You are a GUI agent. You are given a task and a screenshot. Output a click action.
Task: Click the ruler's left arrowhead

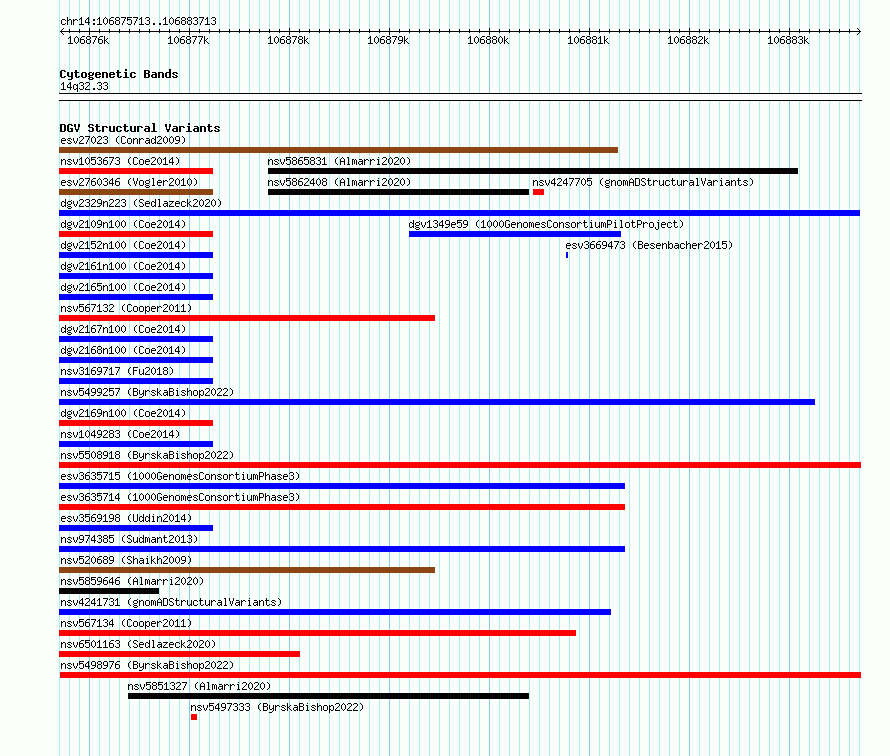(x=62, y=32)
